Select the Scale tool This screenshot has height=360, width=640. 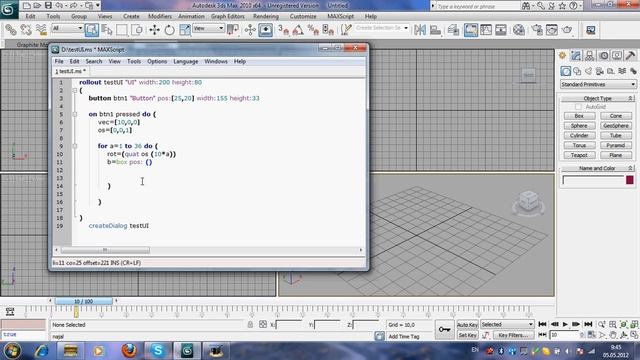click(184, 30)
